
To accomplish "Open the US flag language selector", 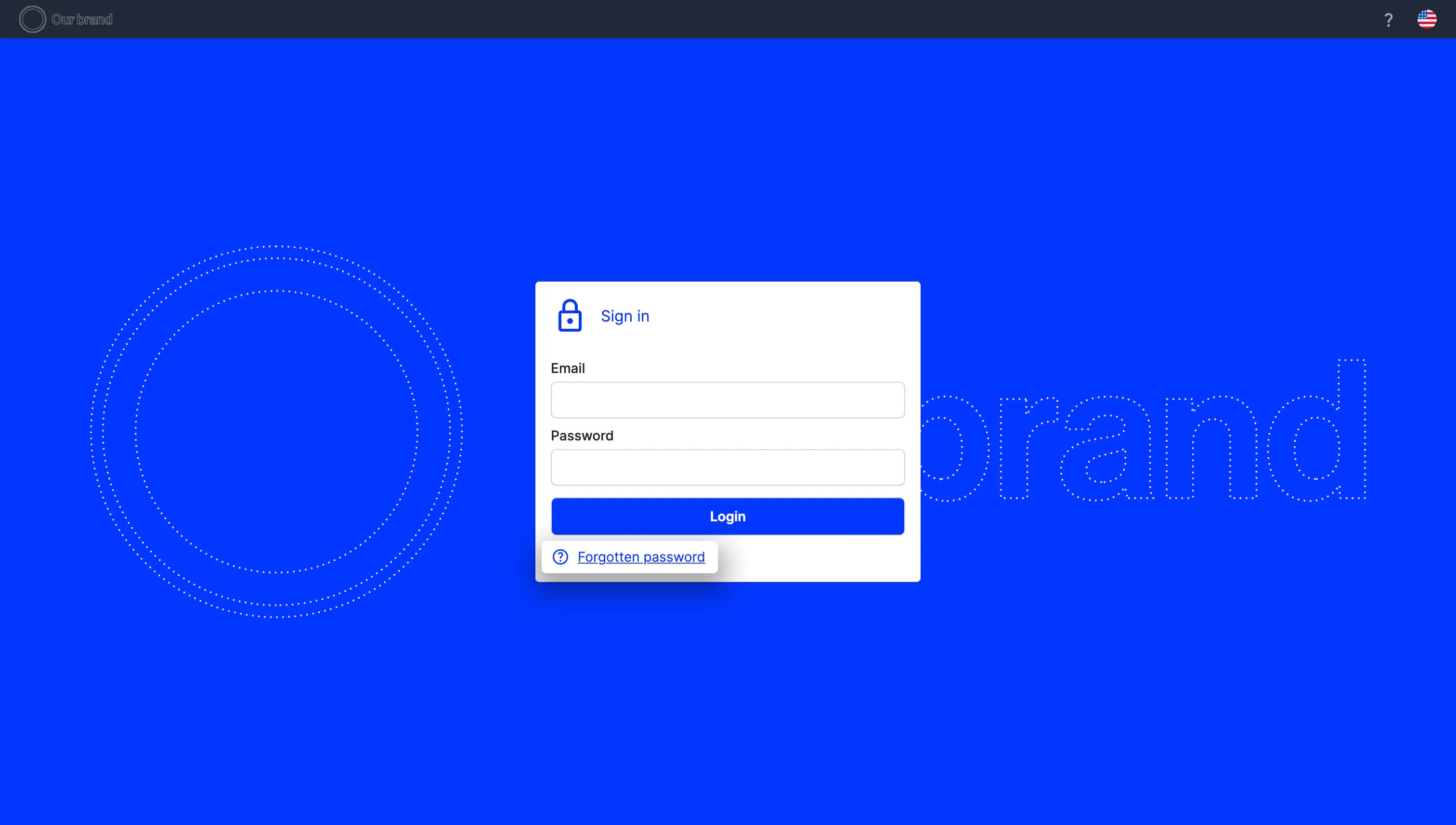I will click(1427, 19).
